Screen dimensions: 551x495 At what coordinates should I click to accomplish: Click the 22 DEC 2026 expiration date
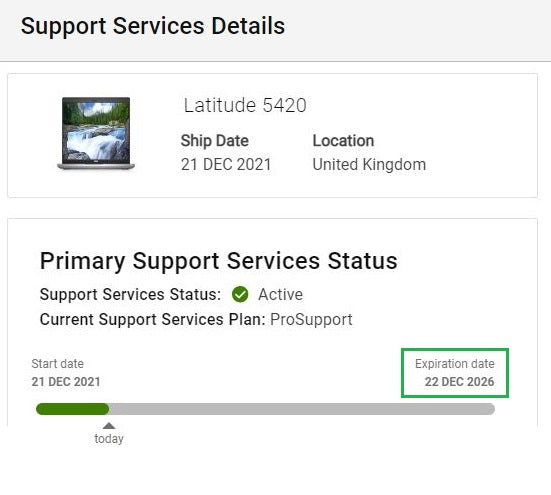(x=459, y=382)
